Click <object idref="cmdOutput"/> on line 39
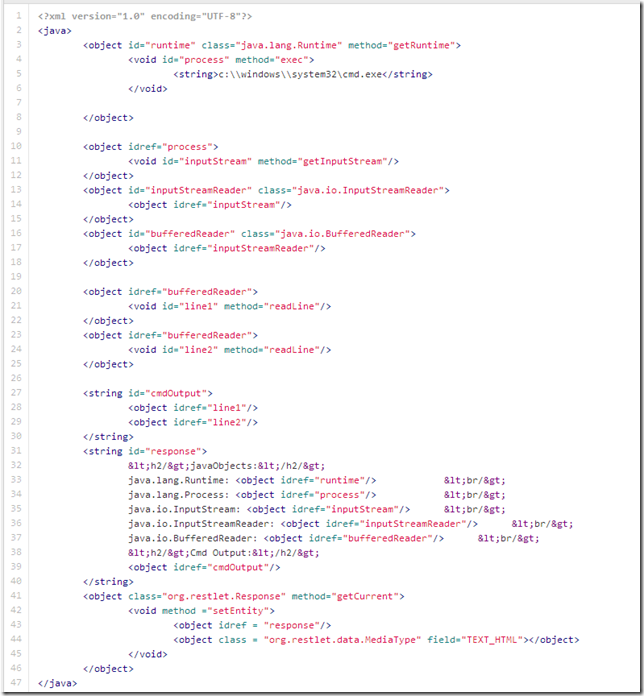 point(204,567)
